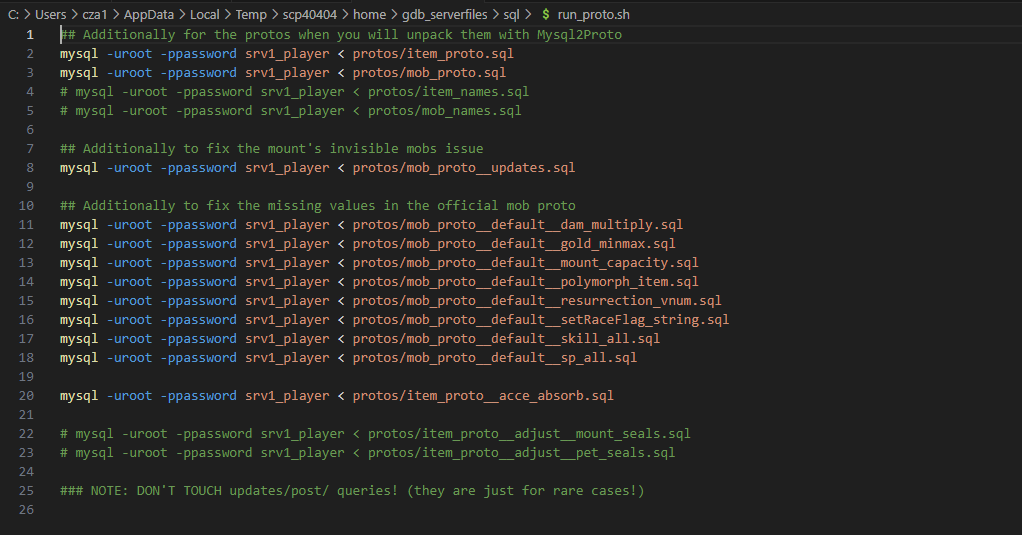Select the cza1 breadcrumb folder

tap(94, 15)
